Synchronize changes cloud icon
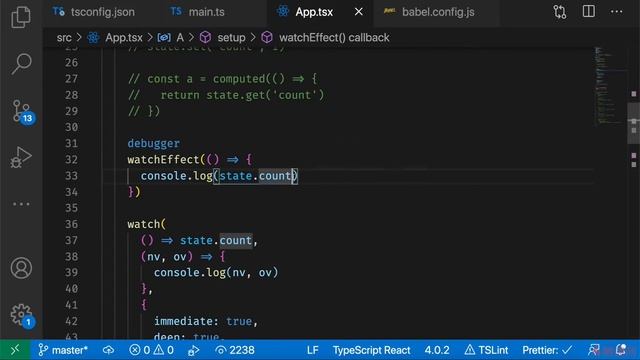Image resolution: width=640 pixels, height=360 pixels. pos(108,350)
